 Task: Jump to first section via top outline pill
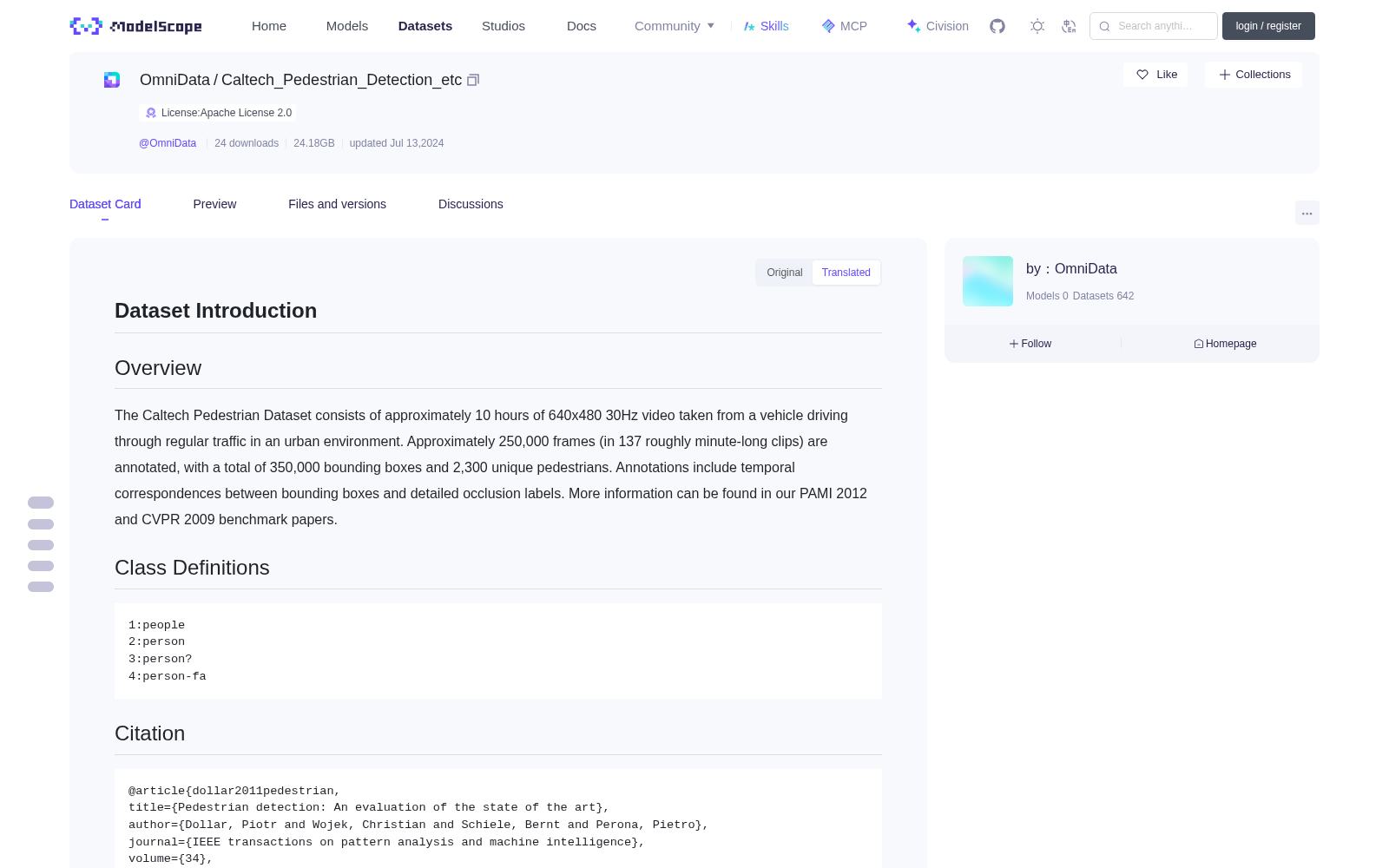point(41,503)
